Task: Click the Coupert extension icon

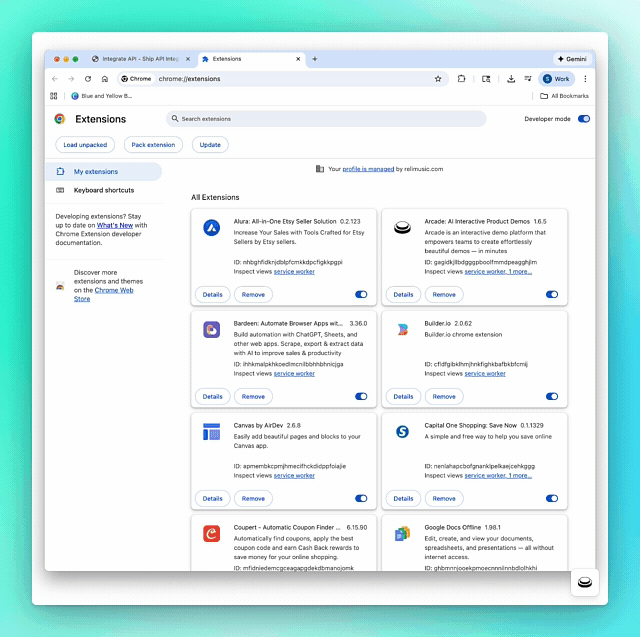Action: coord(211,533)
